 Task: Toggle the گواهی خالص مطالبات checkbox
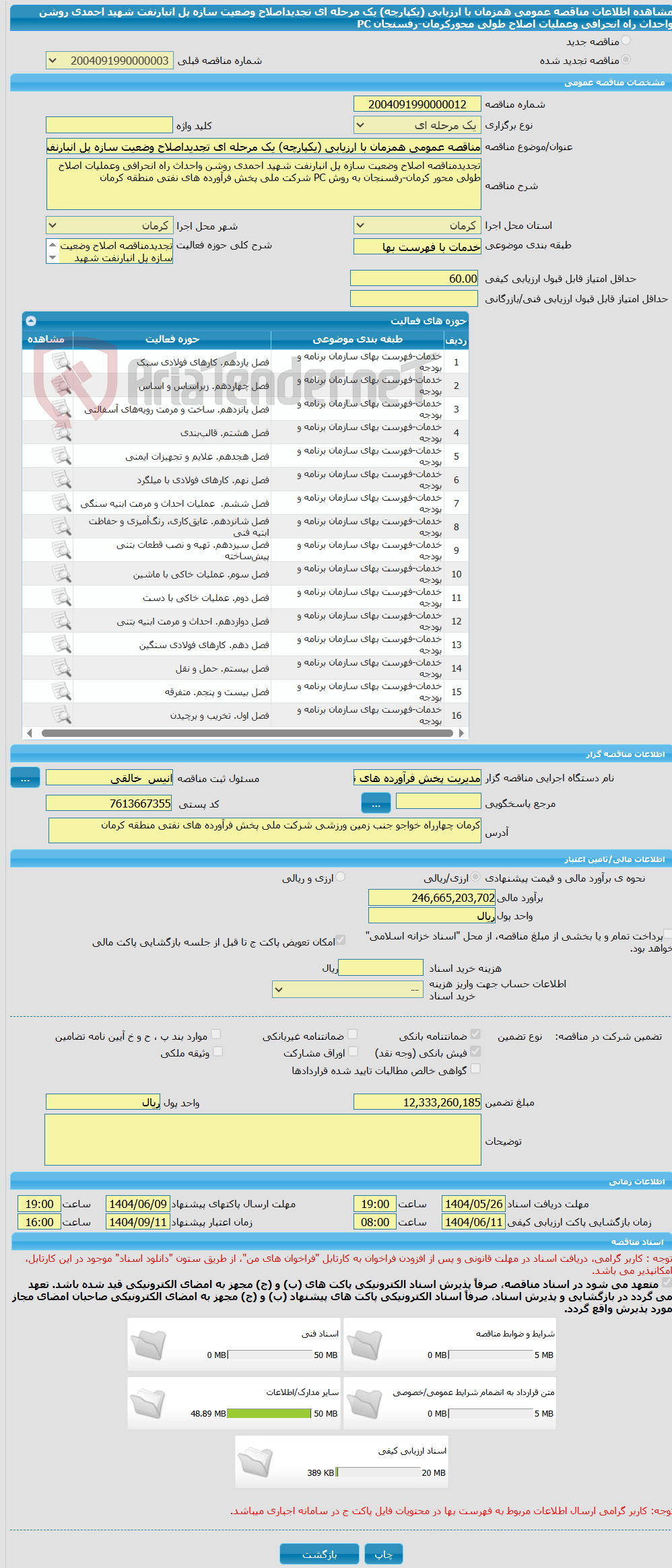tap(475, 1069)
